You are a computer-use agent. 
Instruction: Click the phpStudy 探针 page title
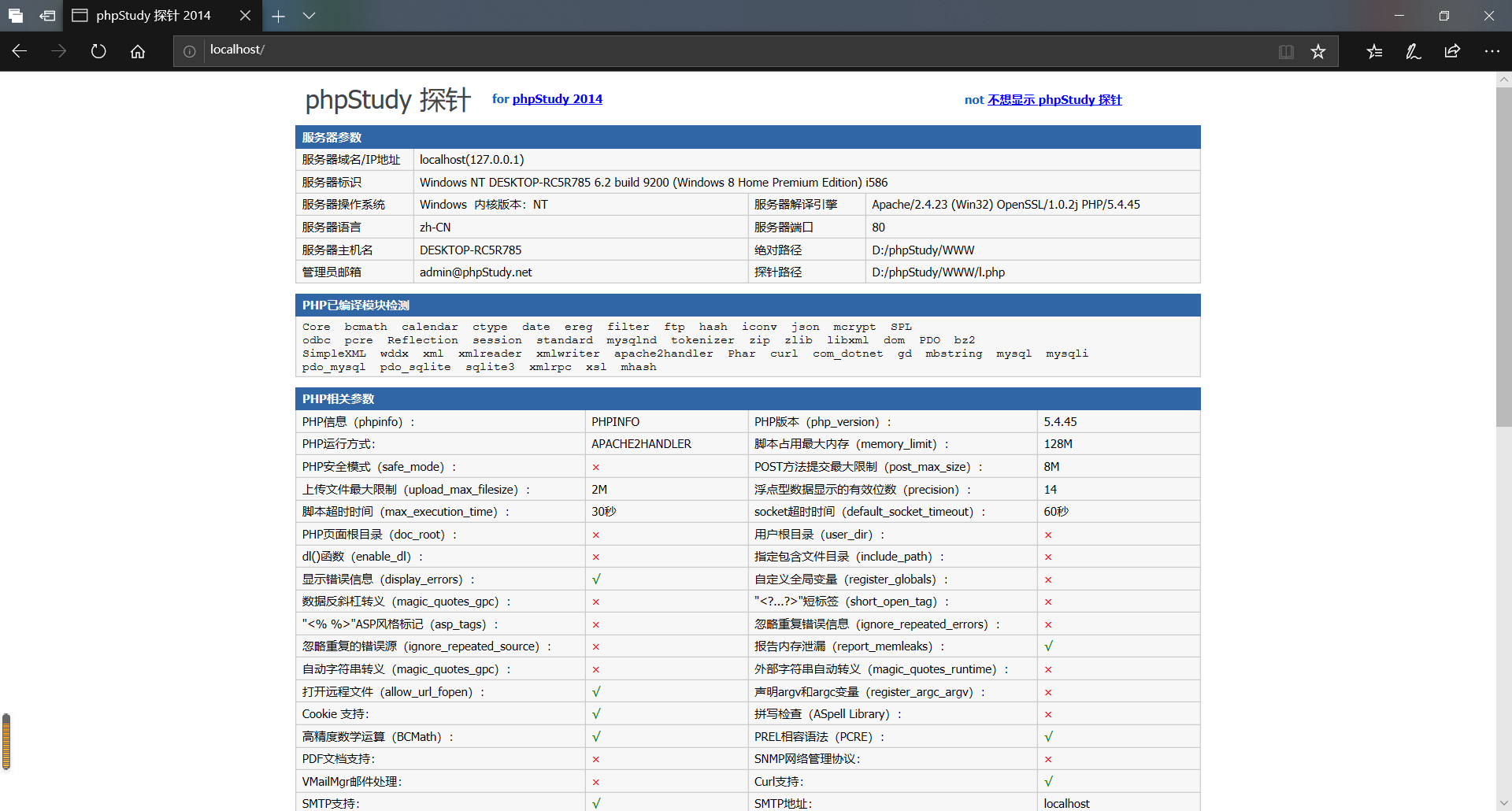coord(387,100)
